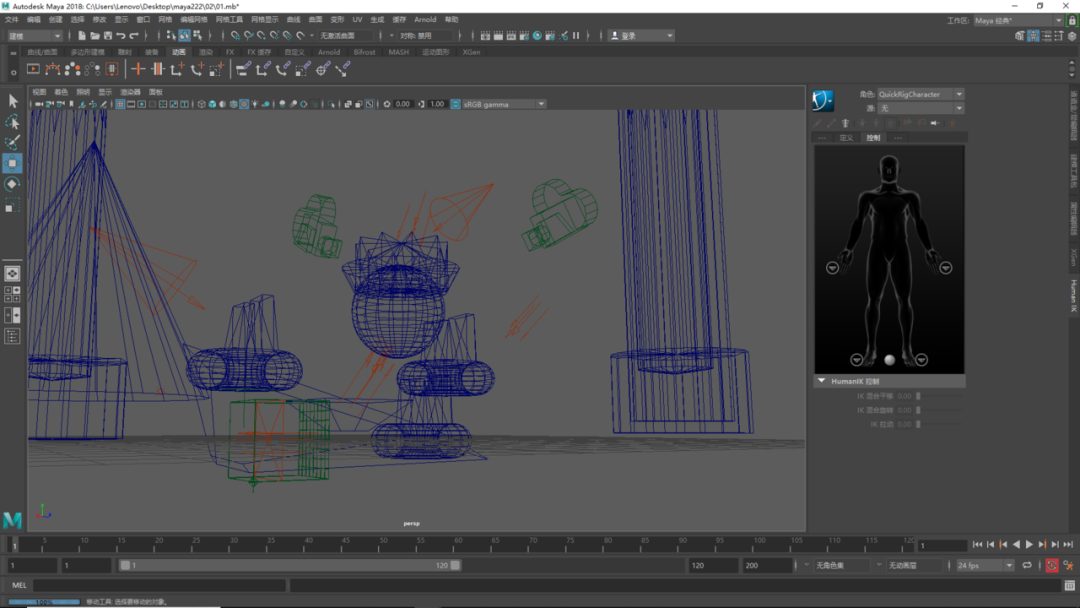Click the Set Key shelf icon

coord(138,69)
